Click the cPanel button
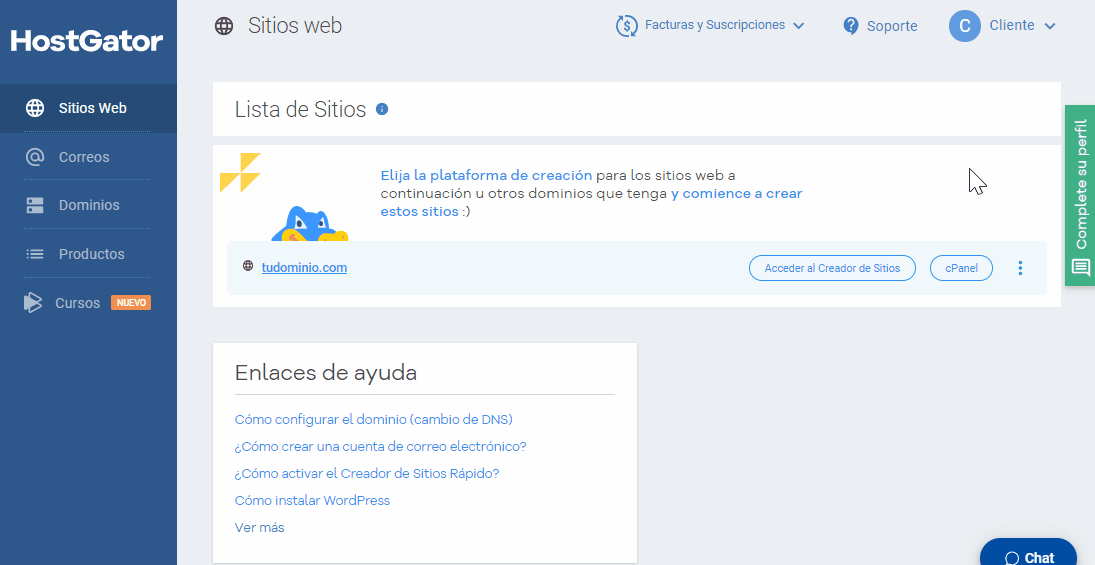This screenshot has width=1095, height=565. point(961,268)
